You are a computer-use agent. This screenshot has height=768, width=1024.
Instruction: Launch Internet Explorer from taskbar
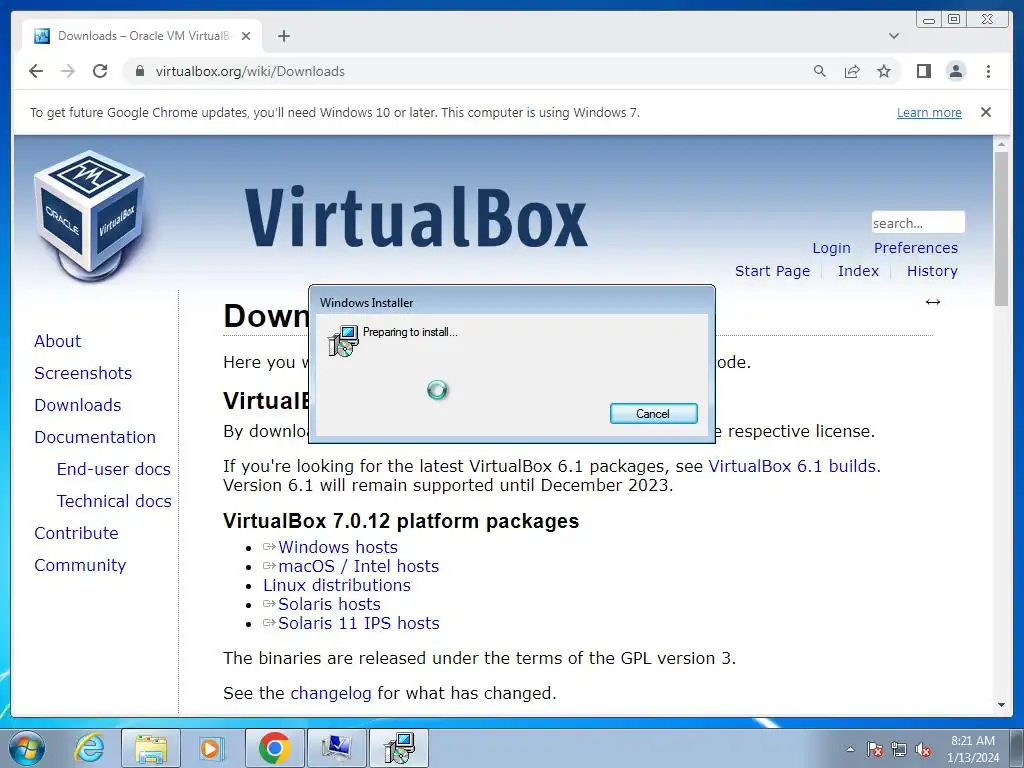(89, 748)
